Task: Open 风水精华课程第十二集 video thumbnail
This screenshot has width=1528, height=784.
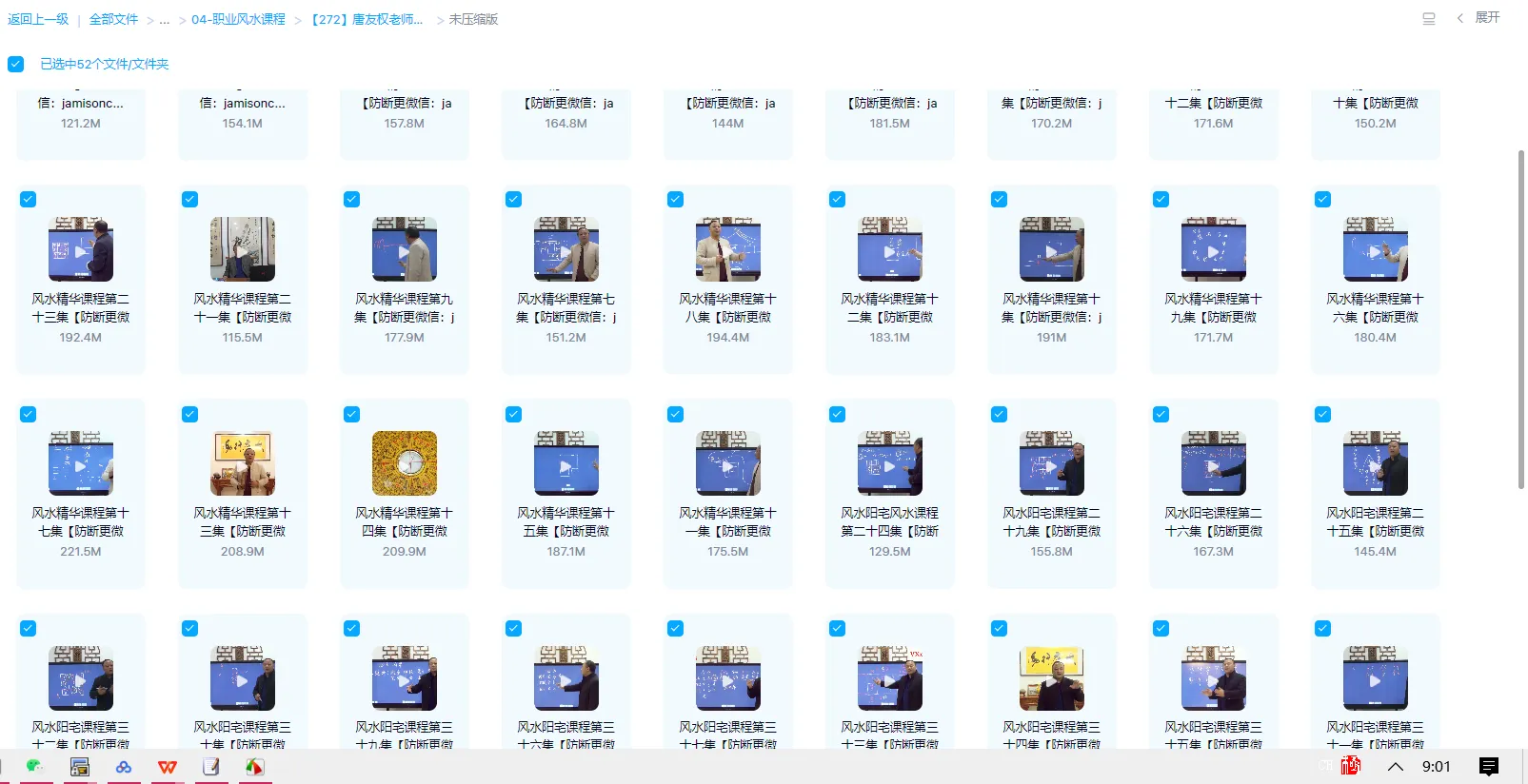Action: point(890,249)
